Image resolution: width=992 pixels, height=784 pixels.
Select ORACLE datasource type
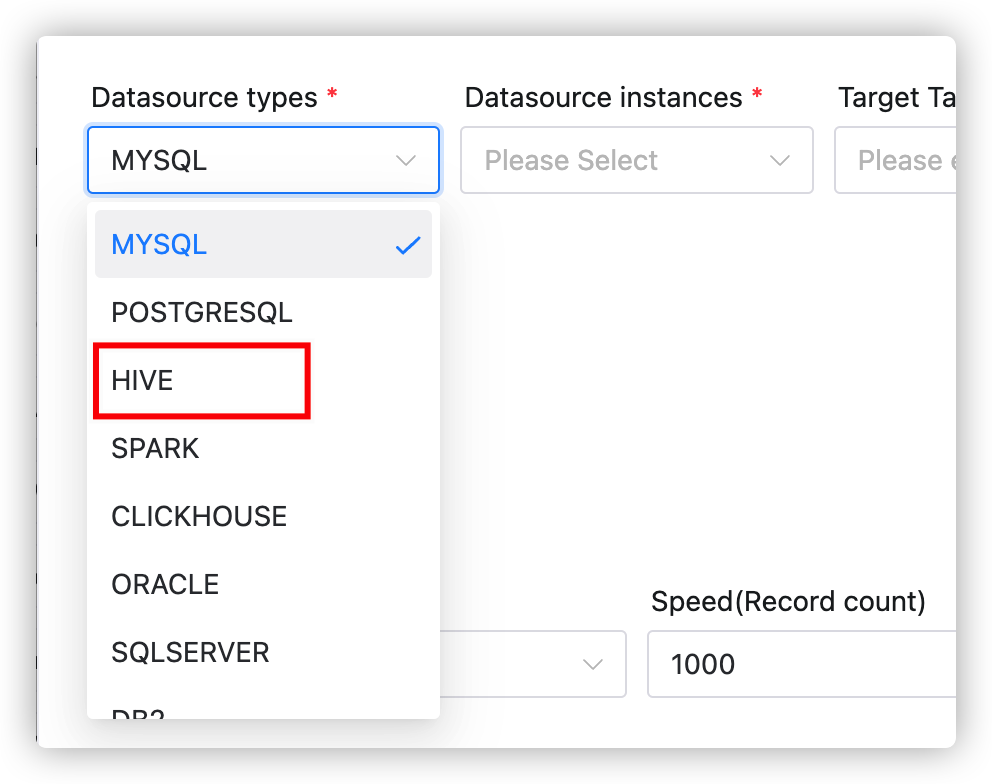(263, 585)
